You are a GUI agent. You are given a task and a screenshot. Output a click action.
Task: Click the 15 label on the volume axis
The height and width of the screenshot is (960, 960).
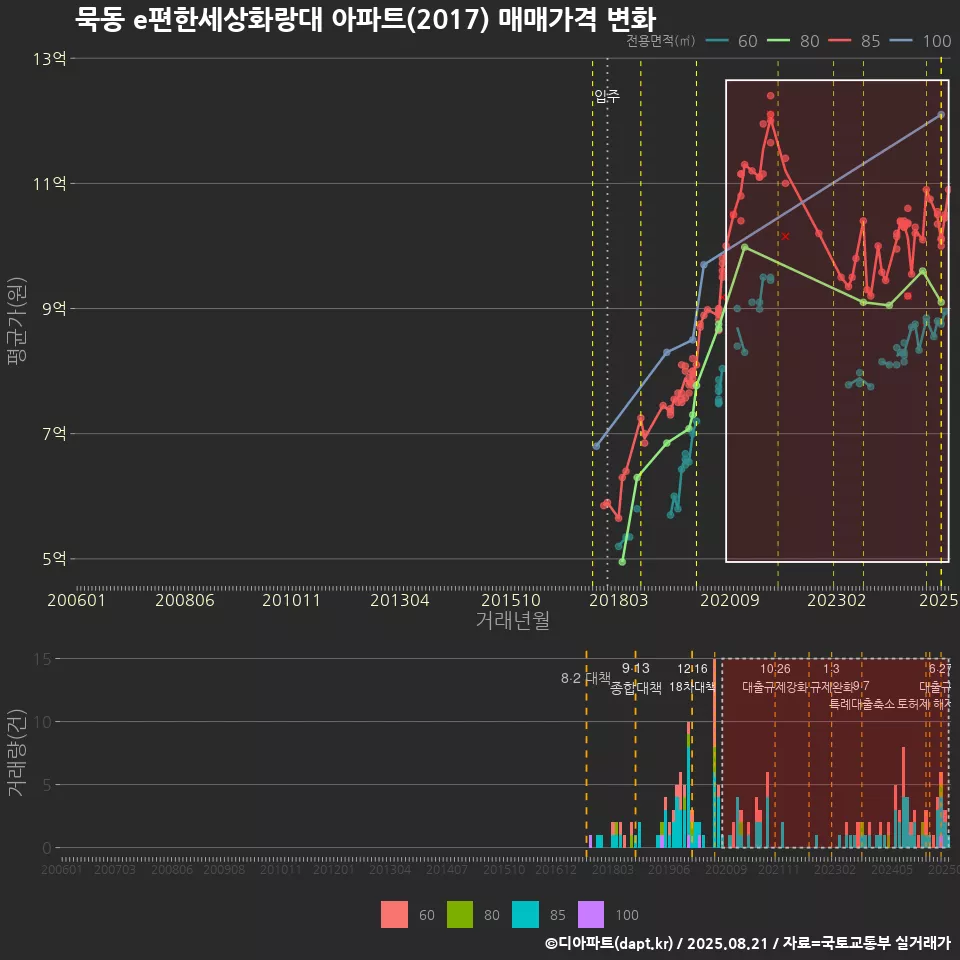42,659
